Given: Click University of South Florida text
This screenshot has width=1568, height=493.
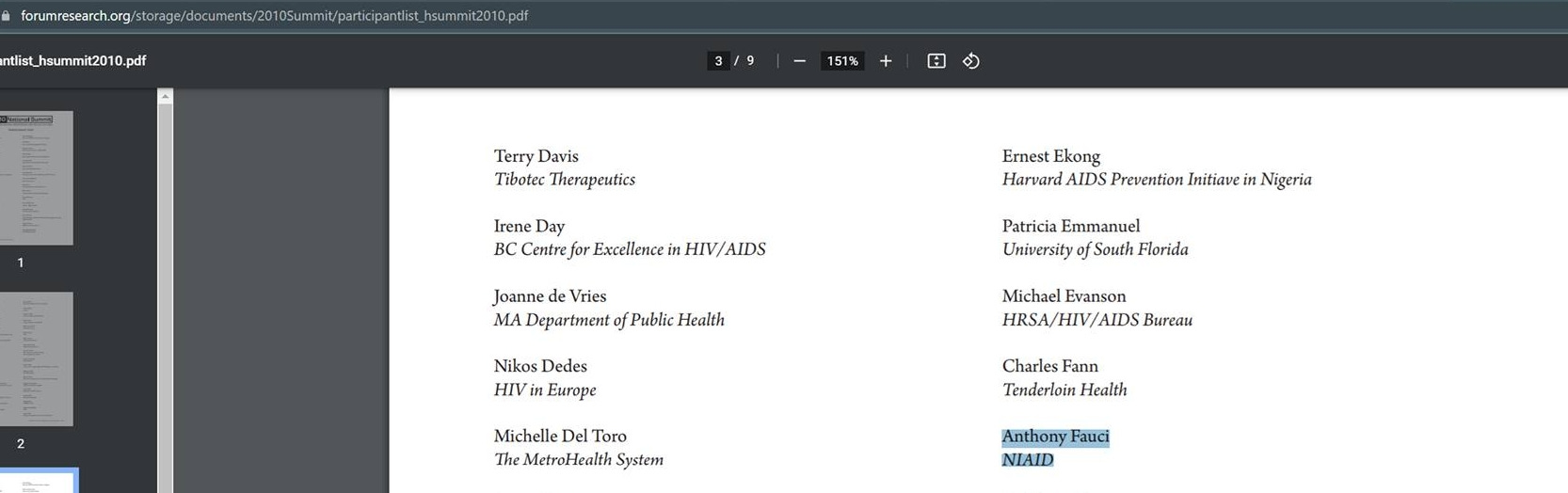Looking at the screenshot, I should click(x=1096, y=249).
